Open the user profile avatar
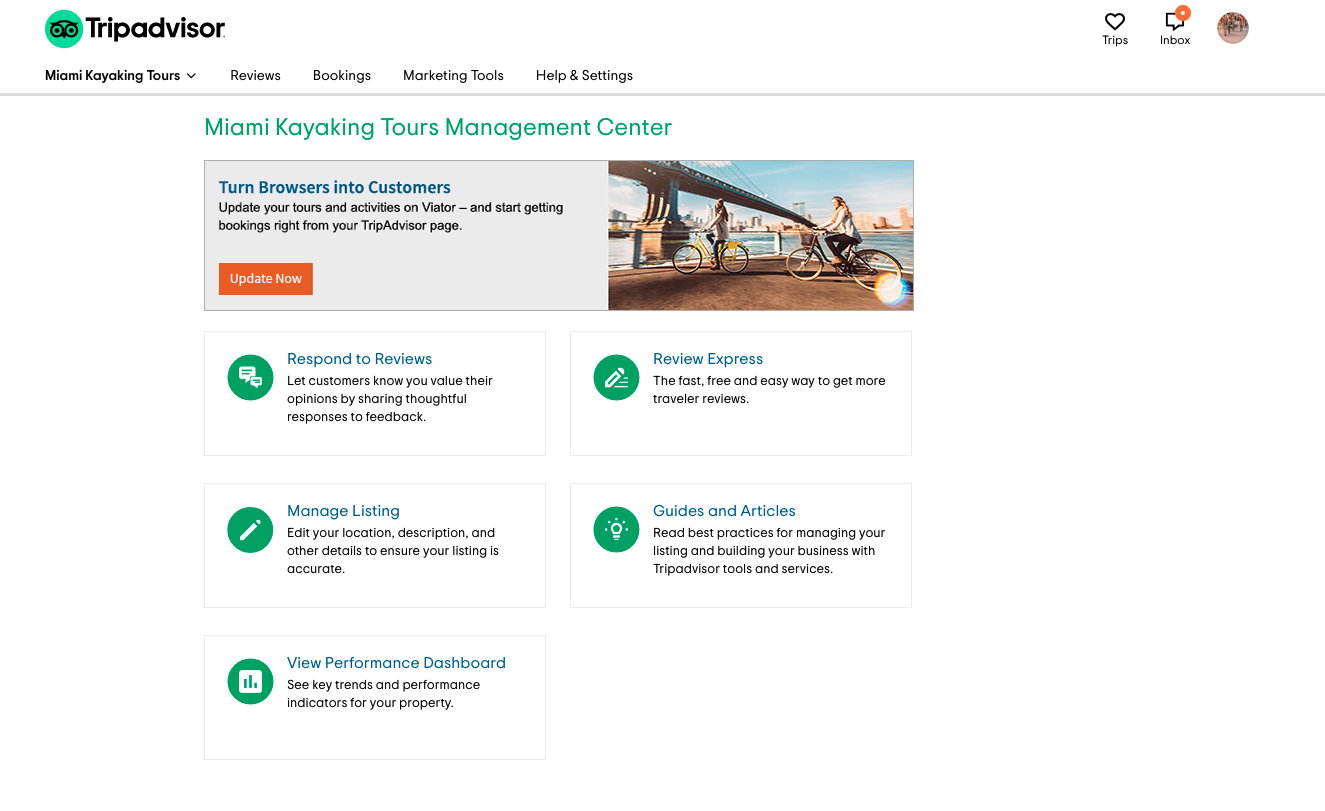Image resolution: width=1325 pixels, height=811 pixels. click(1233, 28)
